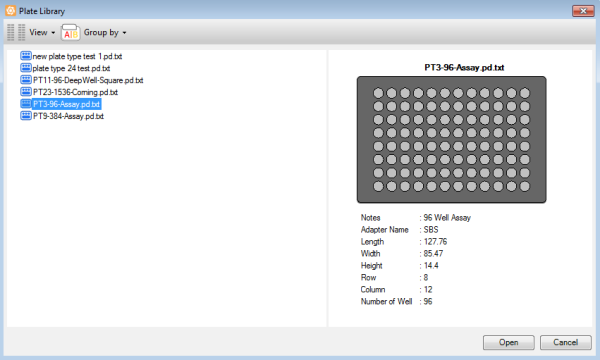Click the Open button

(509, 342)
